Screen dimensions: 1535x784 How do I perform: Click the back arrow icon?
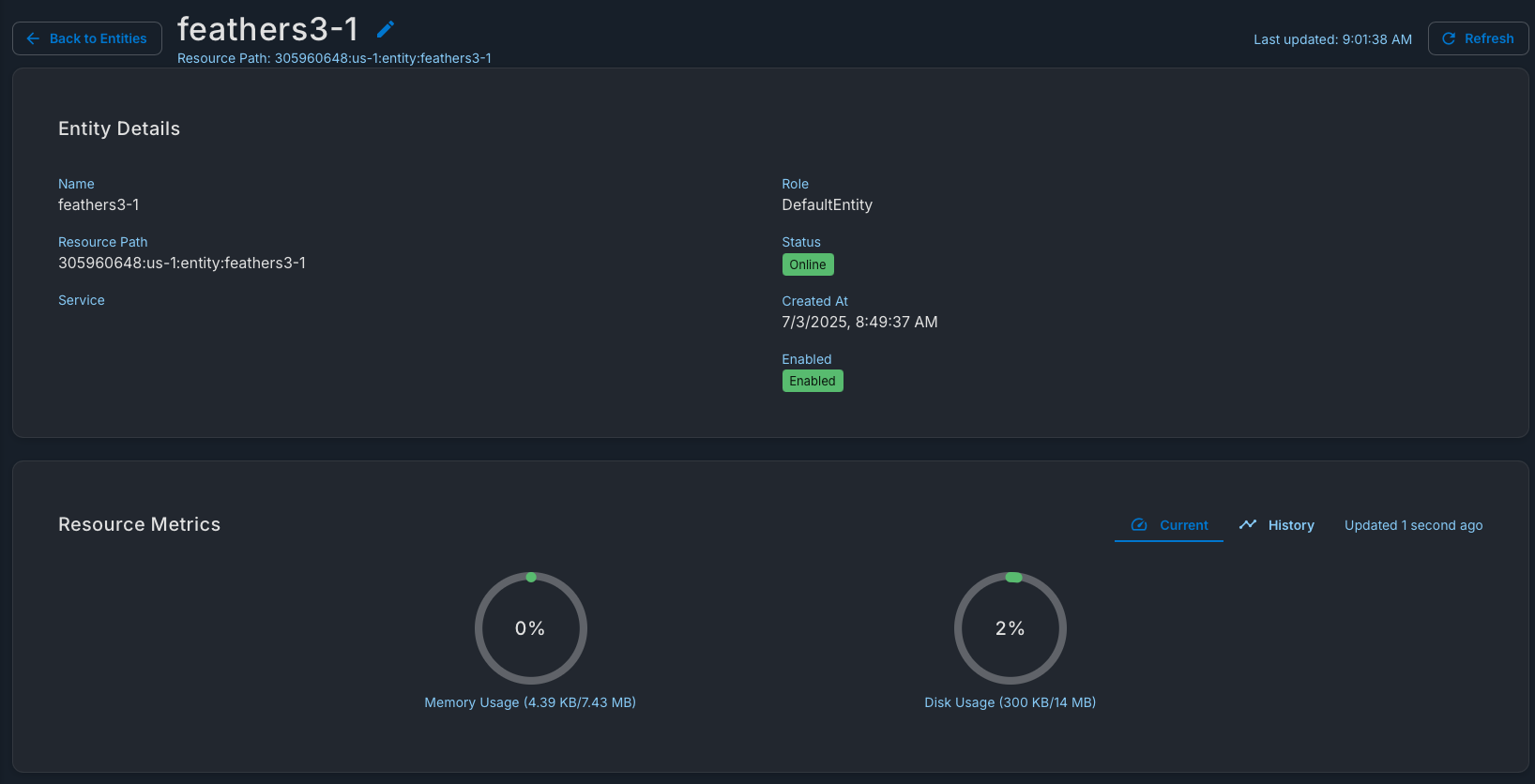[33, 38]
